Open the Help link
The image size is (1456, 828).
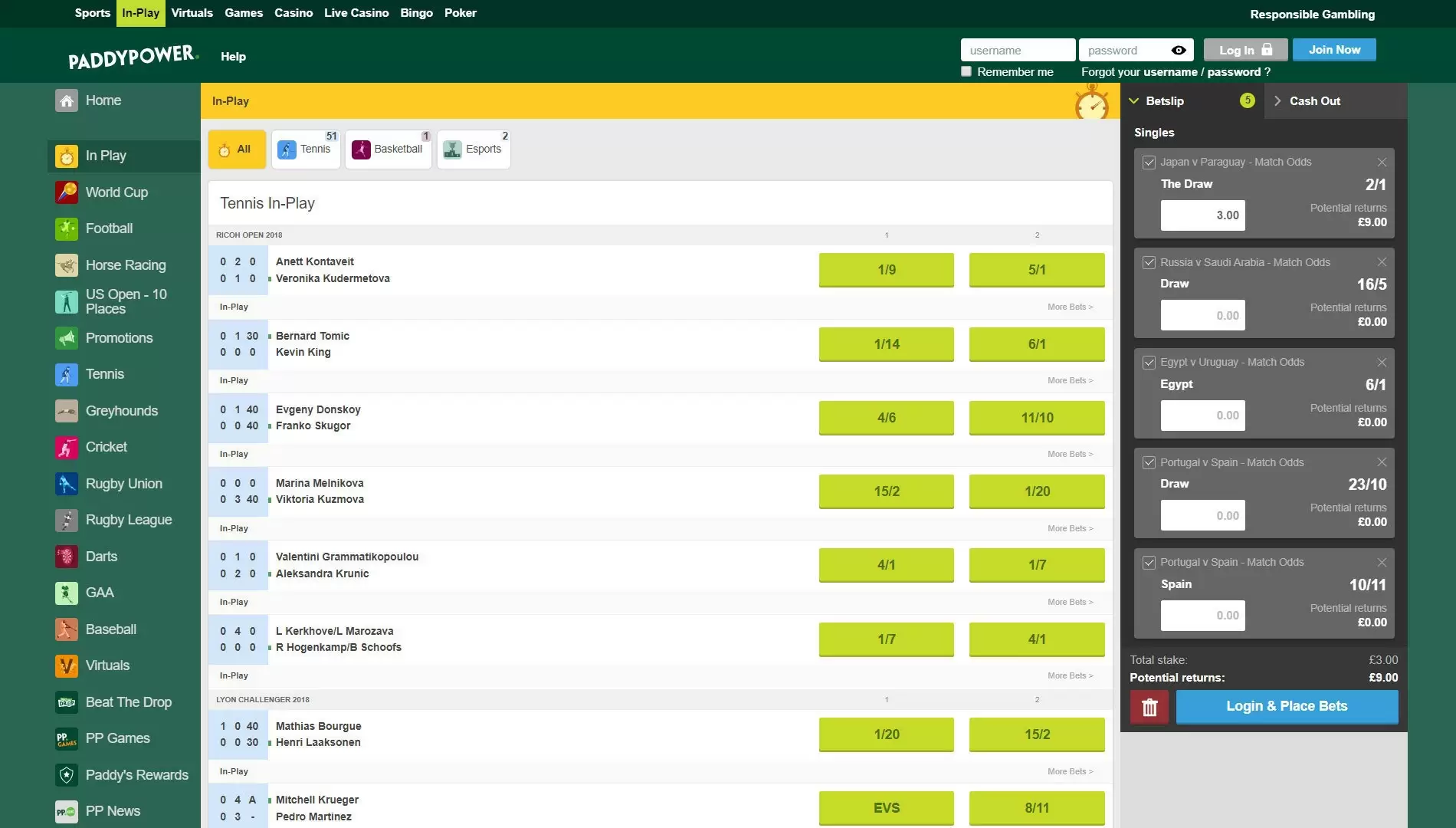[x=233, y=57]
